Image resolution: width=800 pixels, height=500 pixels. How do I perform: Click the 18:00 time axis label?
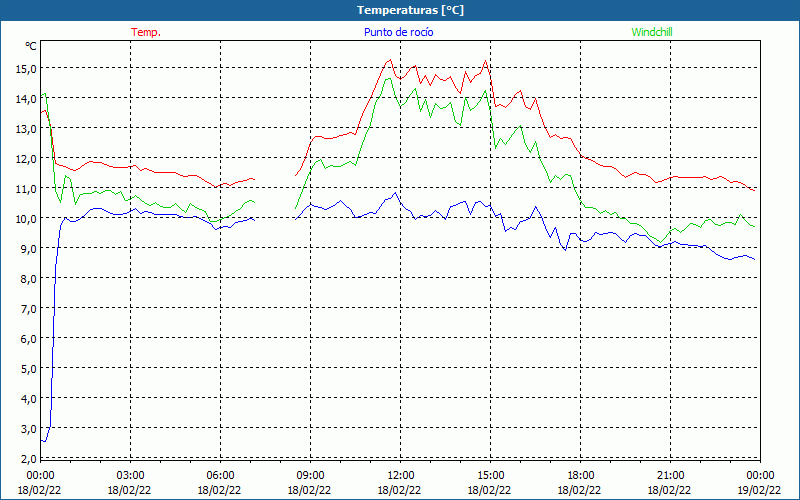(580, 476)
